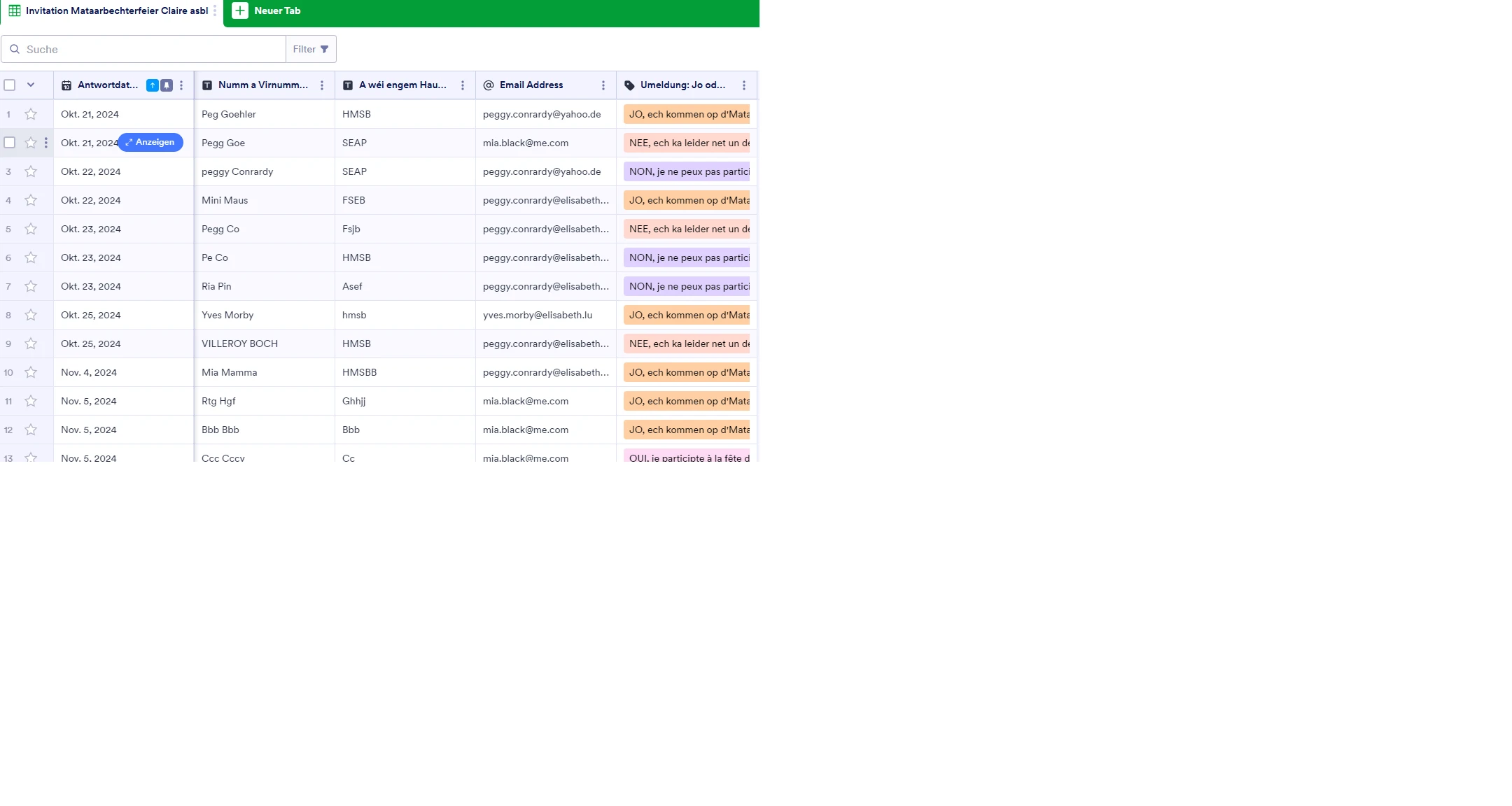1512x806 pixels.
Task: Click the grid icon on the Invitation tab
Action: (x=15, y=10)
